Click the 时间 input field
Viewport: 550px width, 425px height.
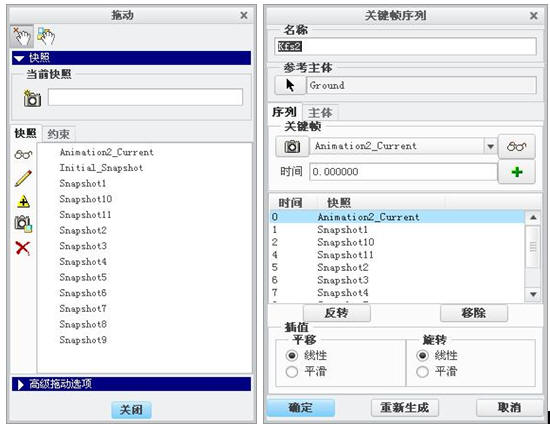[403, 172]
